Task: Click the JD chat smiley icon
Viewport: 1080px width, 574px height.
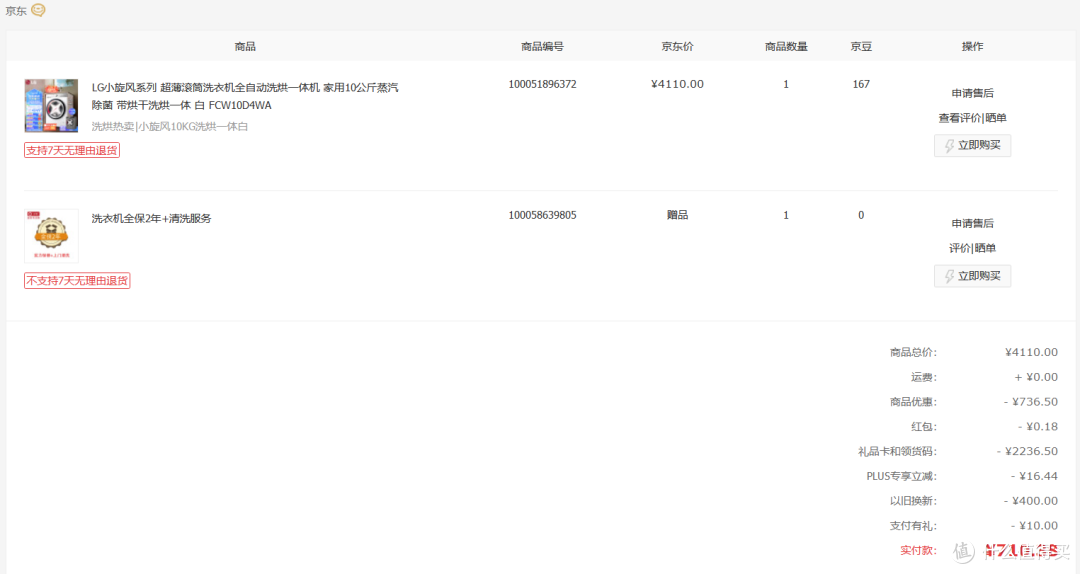Action: point(39,10)
